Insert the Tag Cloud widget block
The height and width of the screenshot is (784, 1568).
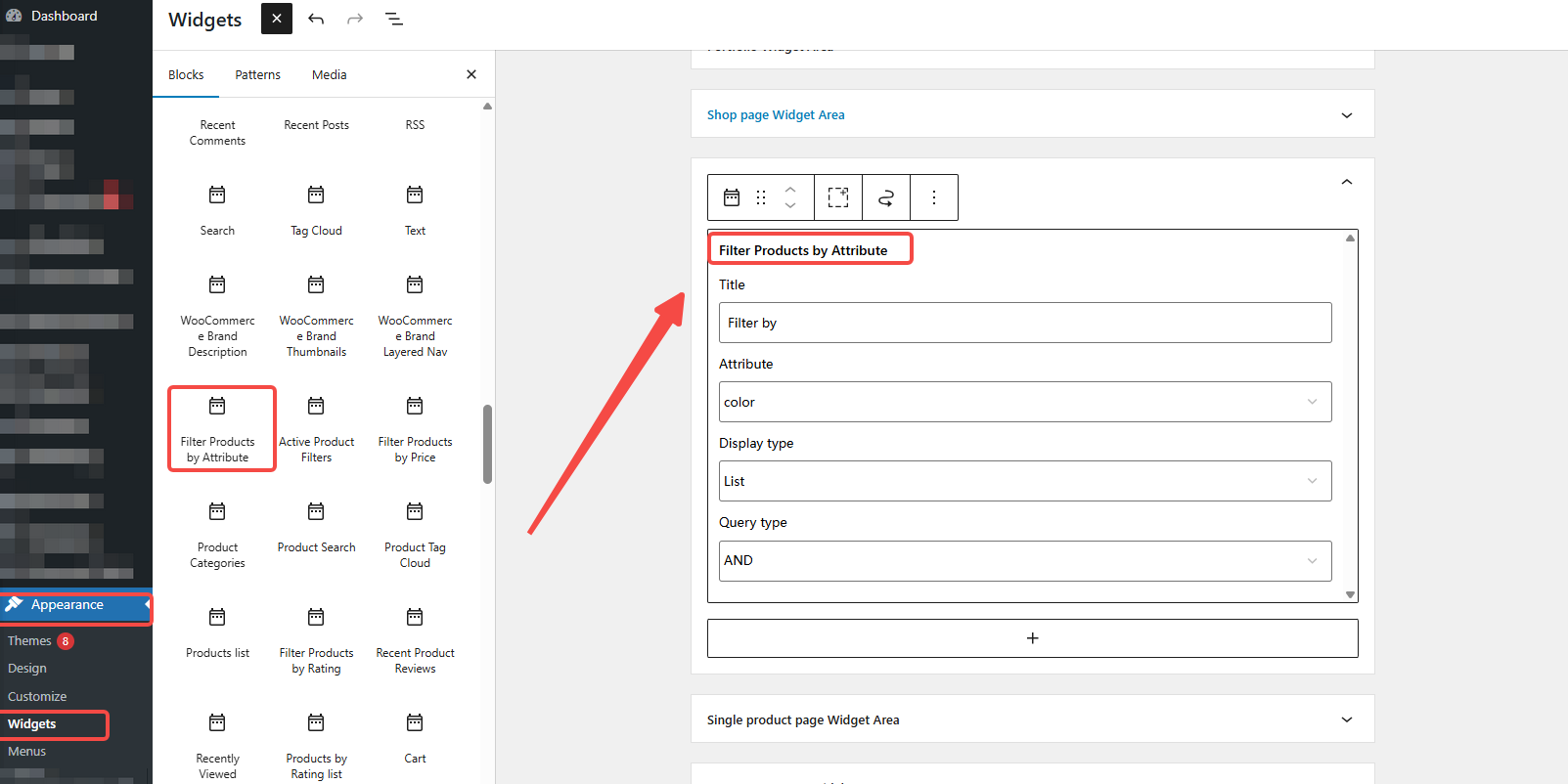click(316, 210)
